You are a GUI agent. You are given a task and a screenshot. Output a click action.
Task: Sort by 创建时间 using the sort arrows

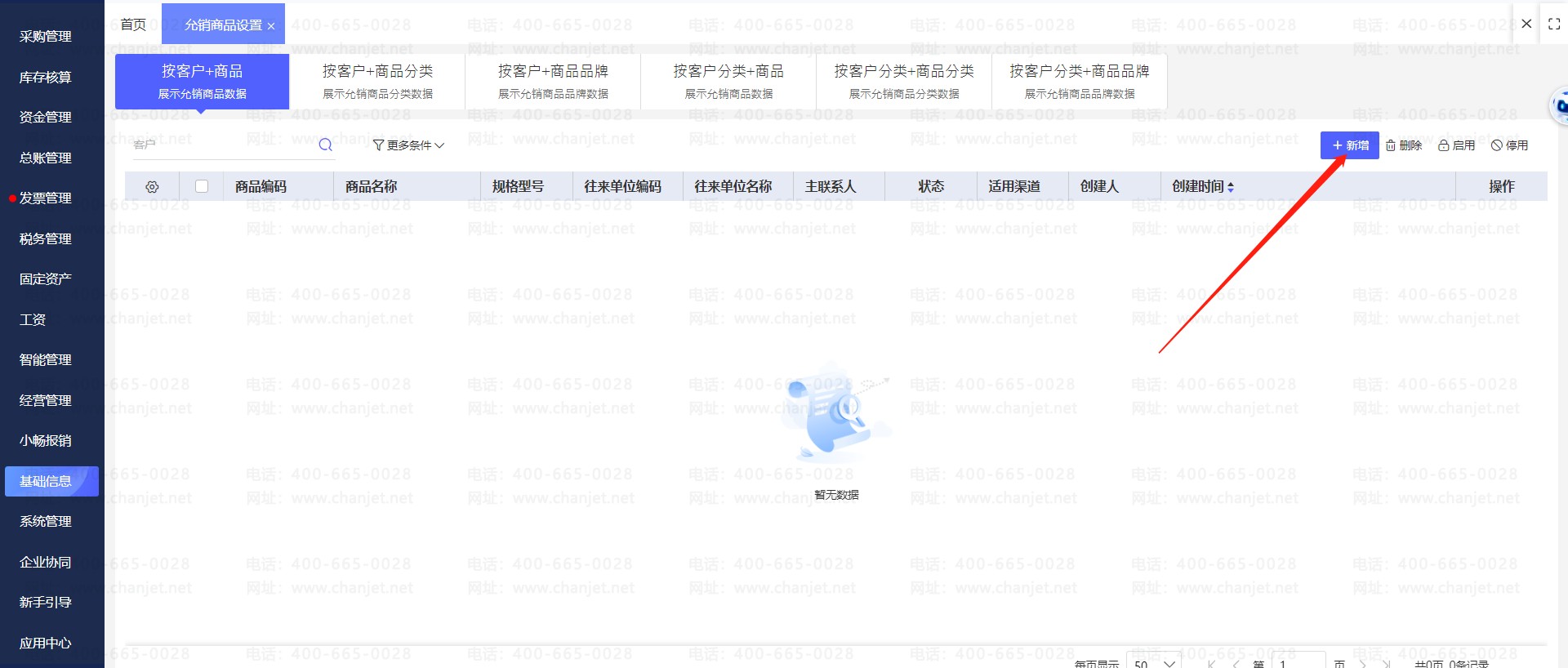coord(1231,187)
